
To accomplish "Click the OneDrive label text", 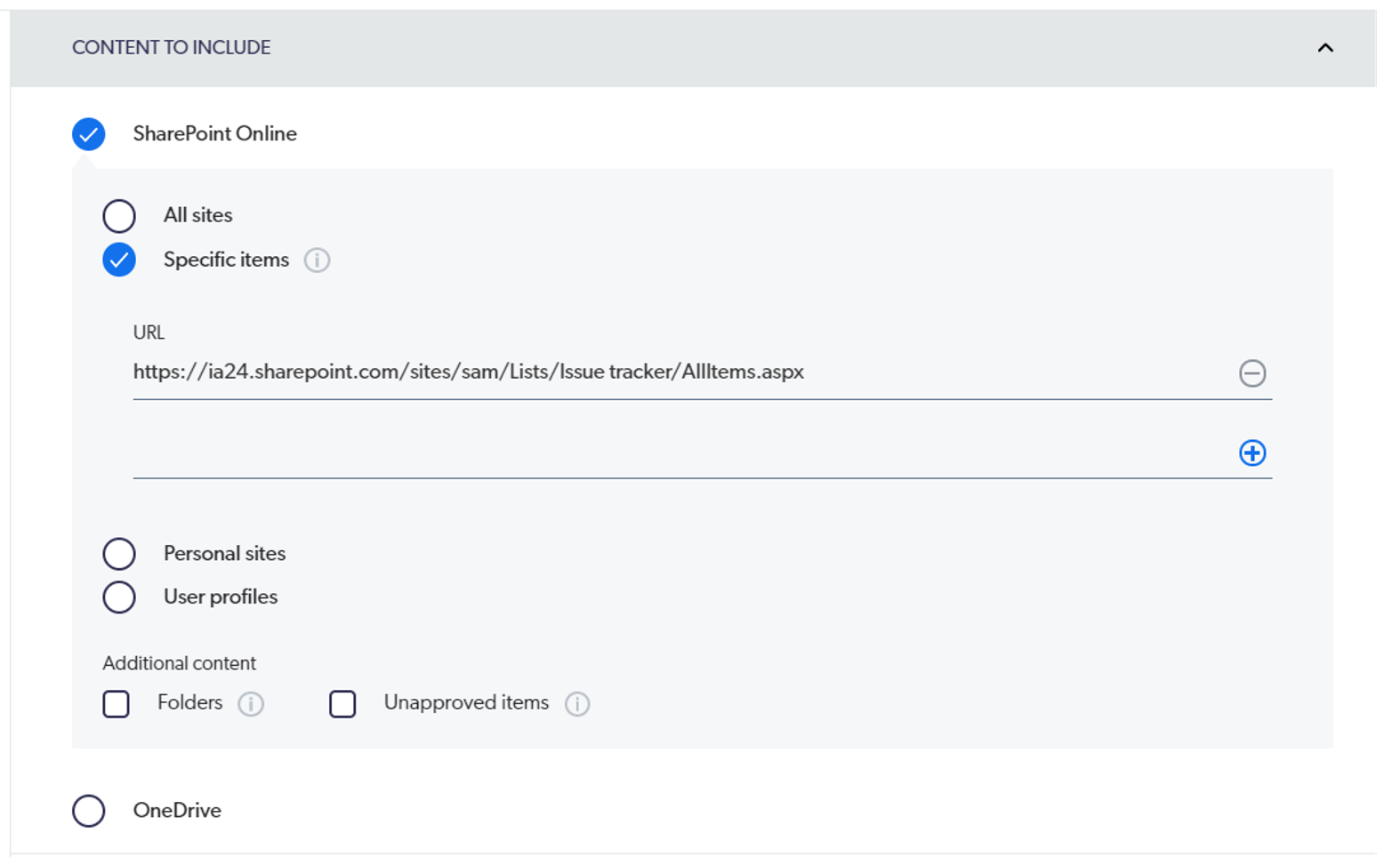I will (177, 811).
